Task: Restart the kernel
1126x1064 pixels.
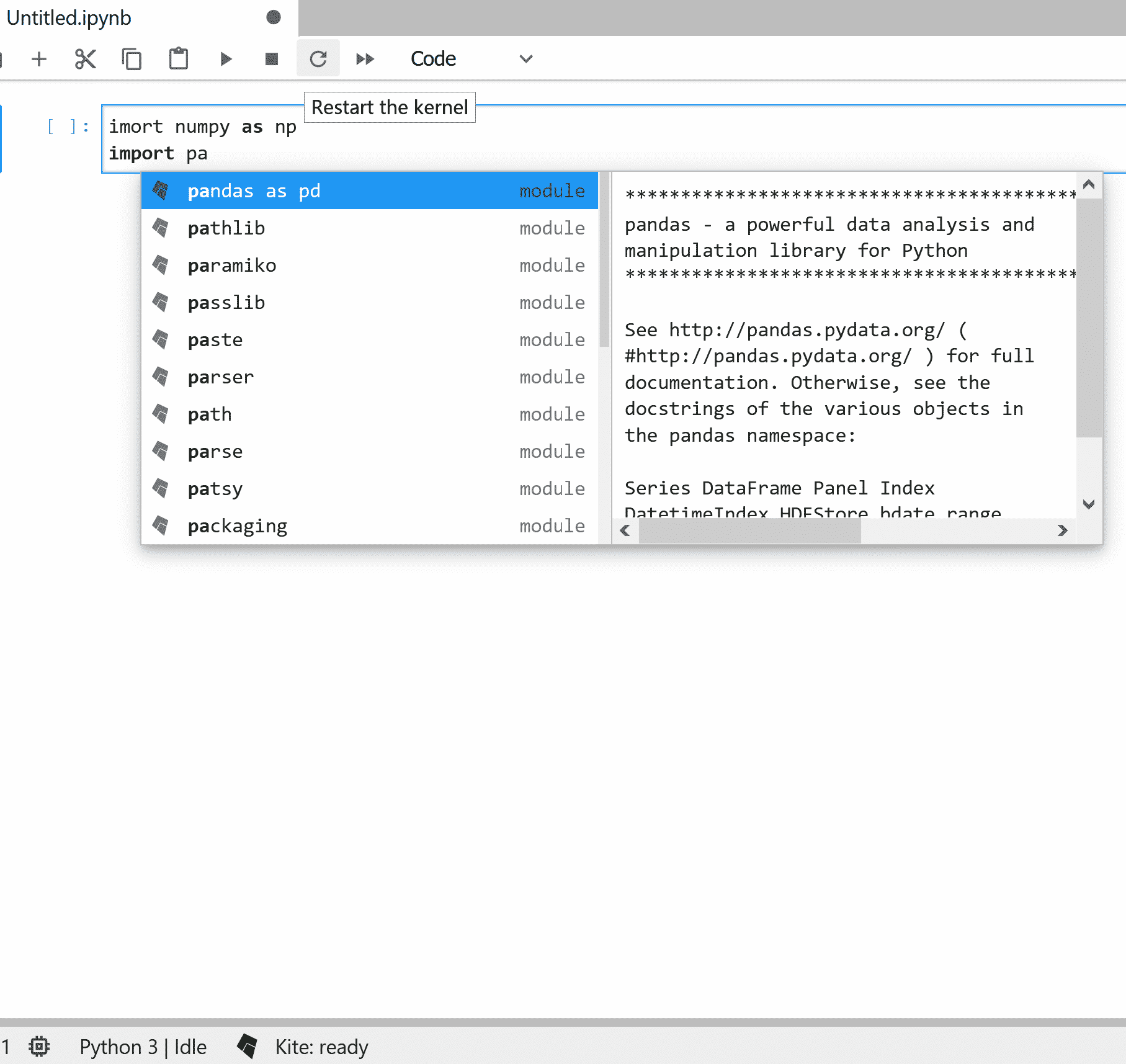Action: (318, 59)
